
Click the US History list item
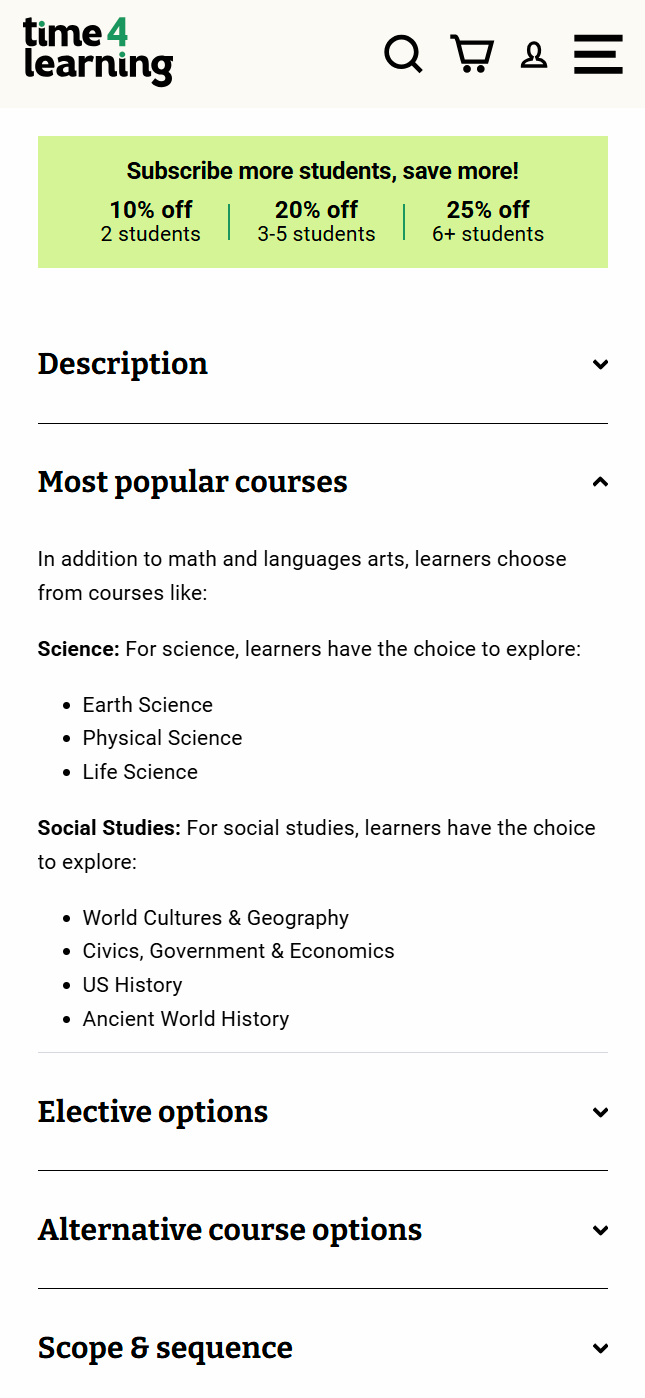click(x=132, y=985)
